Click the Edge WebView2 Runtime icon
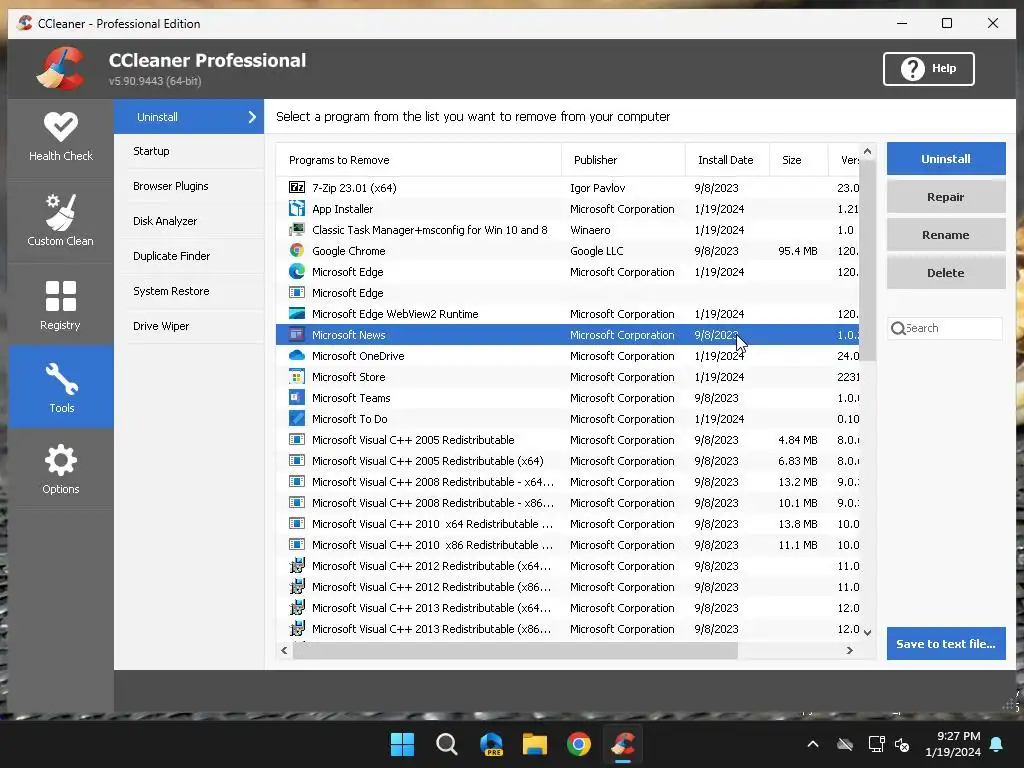This screenshot has width=1024, height=768. 296,313
